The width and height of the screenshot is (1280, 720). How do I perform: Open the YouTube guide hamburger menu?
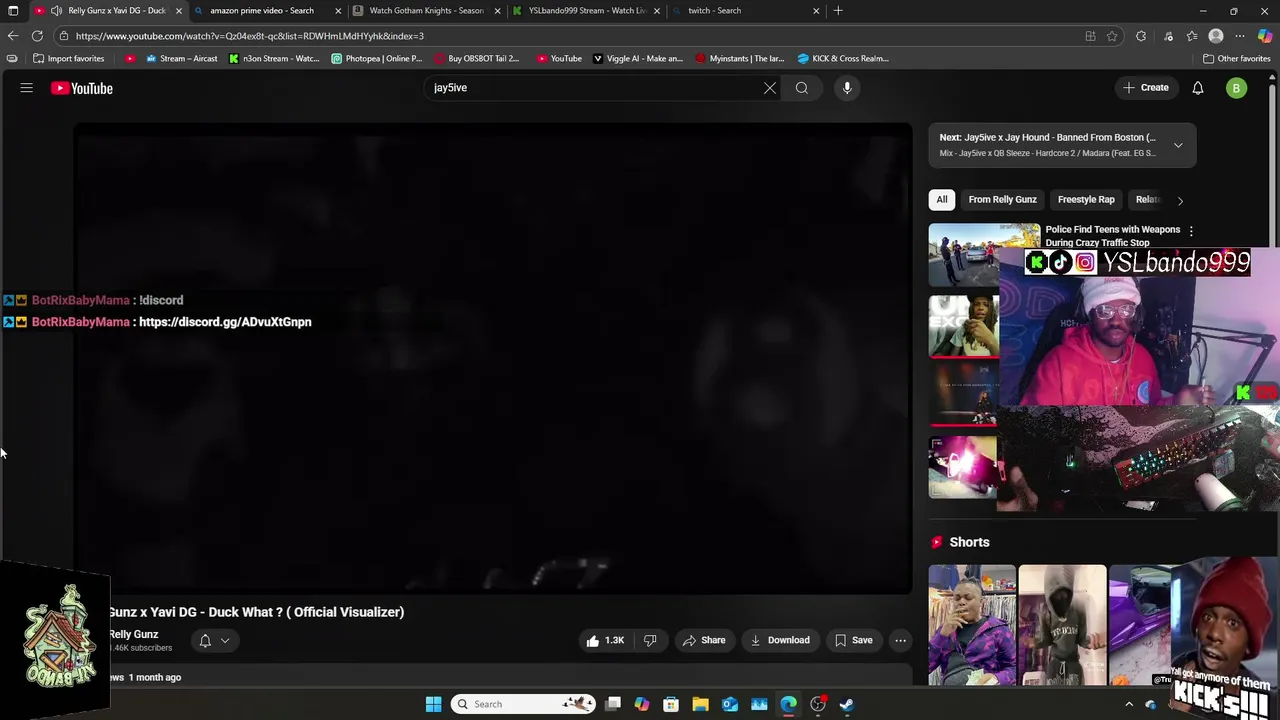click(27, 88)
